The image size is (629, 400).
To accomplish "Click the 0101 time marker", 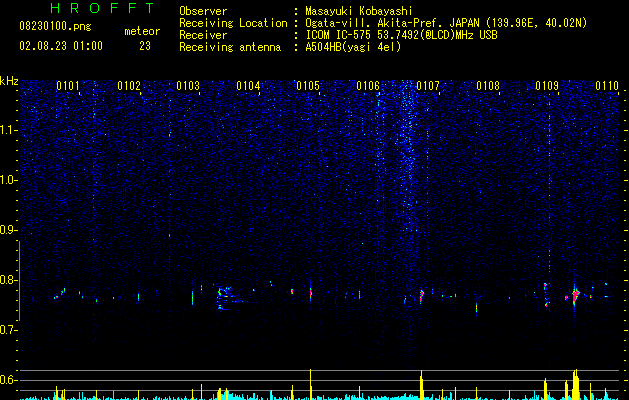I will (68, 86).
